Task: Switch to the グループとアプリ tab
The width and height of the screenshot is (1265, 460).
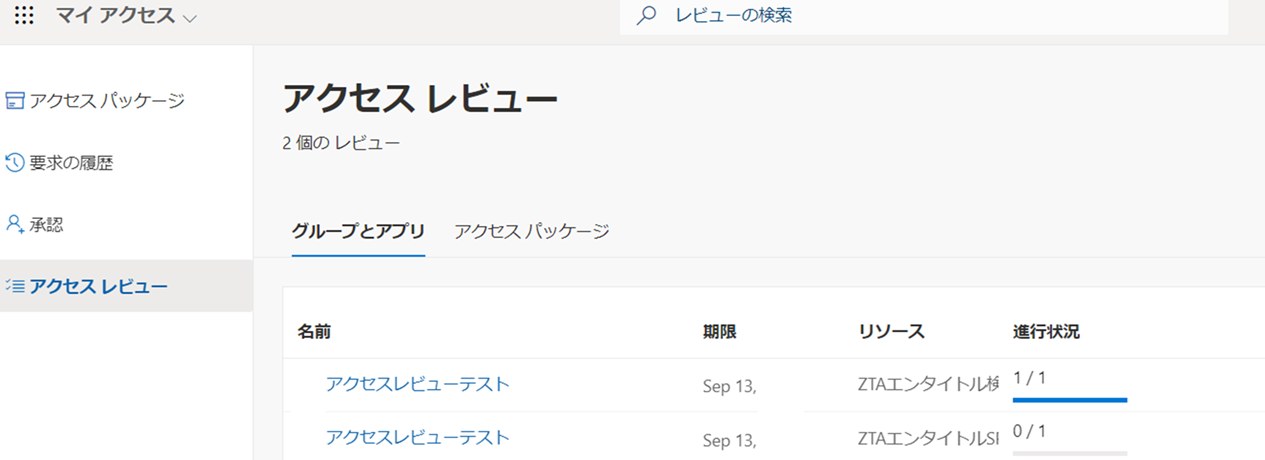Action: 358,231
